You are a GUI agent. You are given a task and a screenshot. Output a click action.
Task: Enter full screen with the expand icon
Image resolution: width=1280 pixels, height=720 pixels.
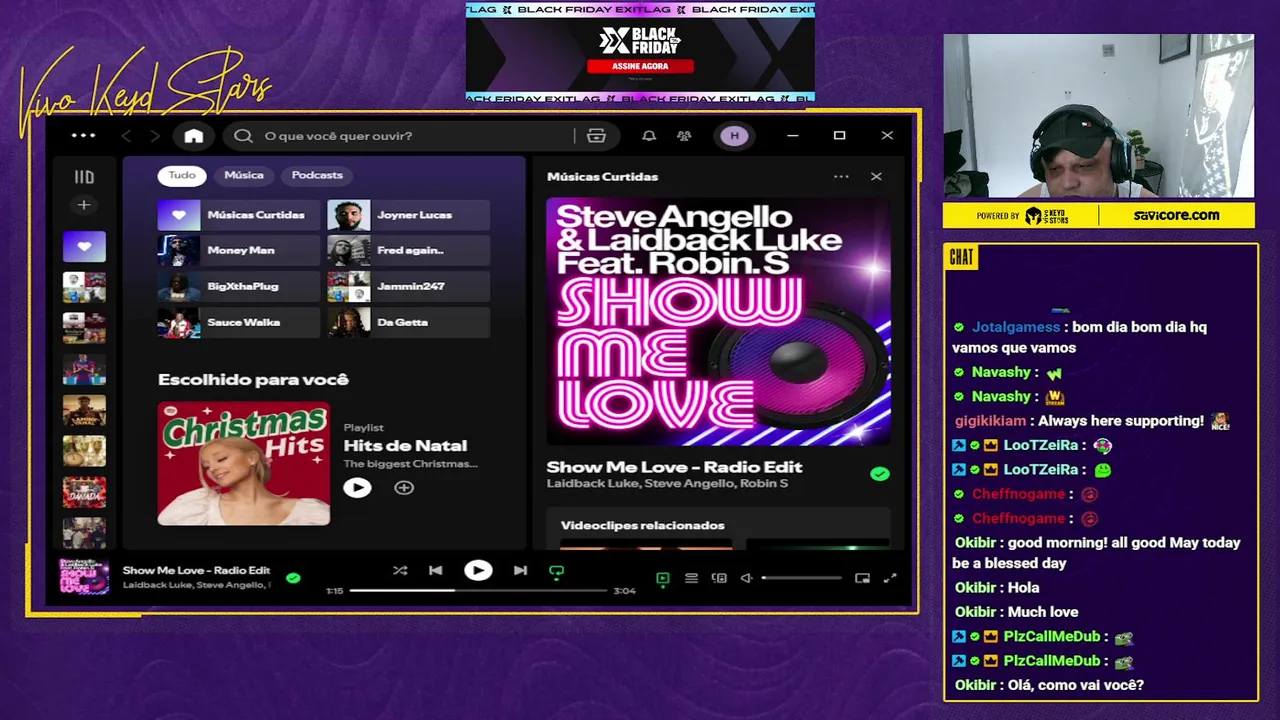pos(890,578)
